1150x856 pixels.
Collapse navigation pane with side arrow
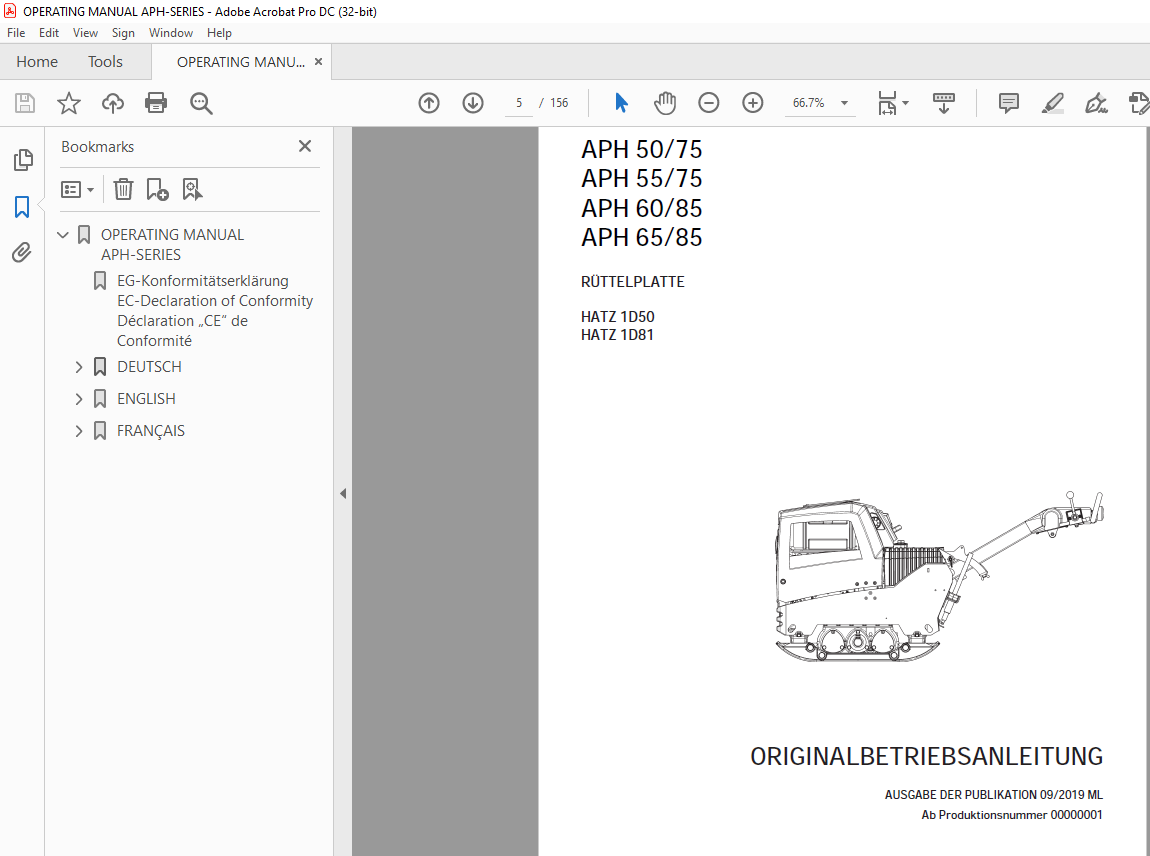tap(343, 494)
